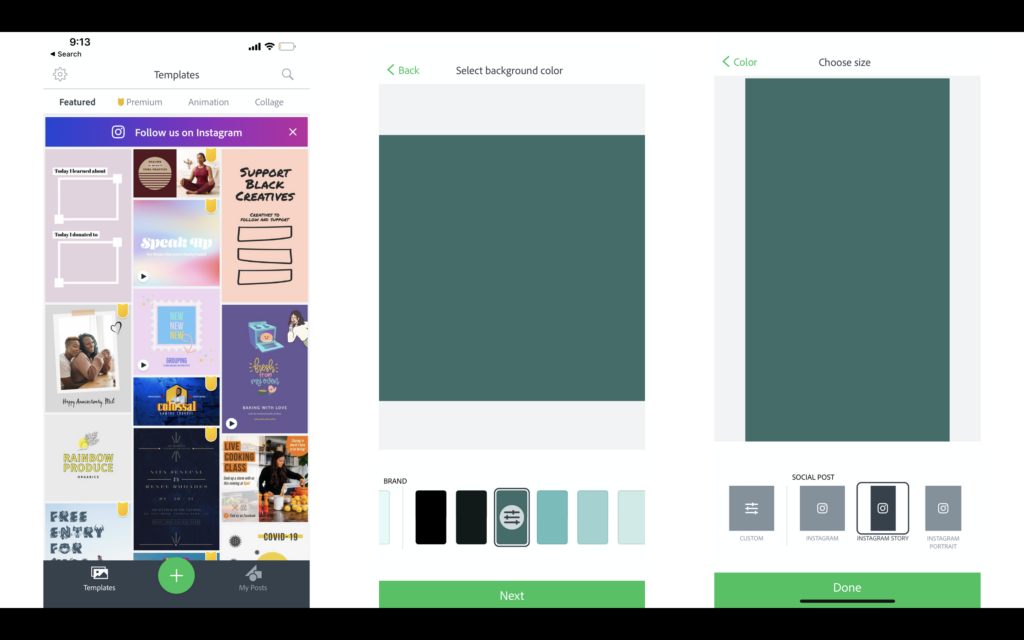Select the black color swatch
Viewport: 1024px width, 640px height.
pyautogui.click(x=430, y=517)
